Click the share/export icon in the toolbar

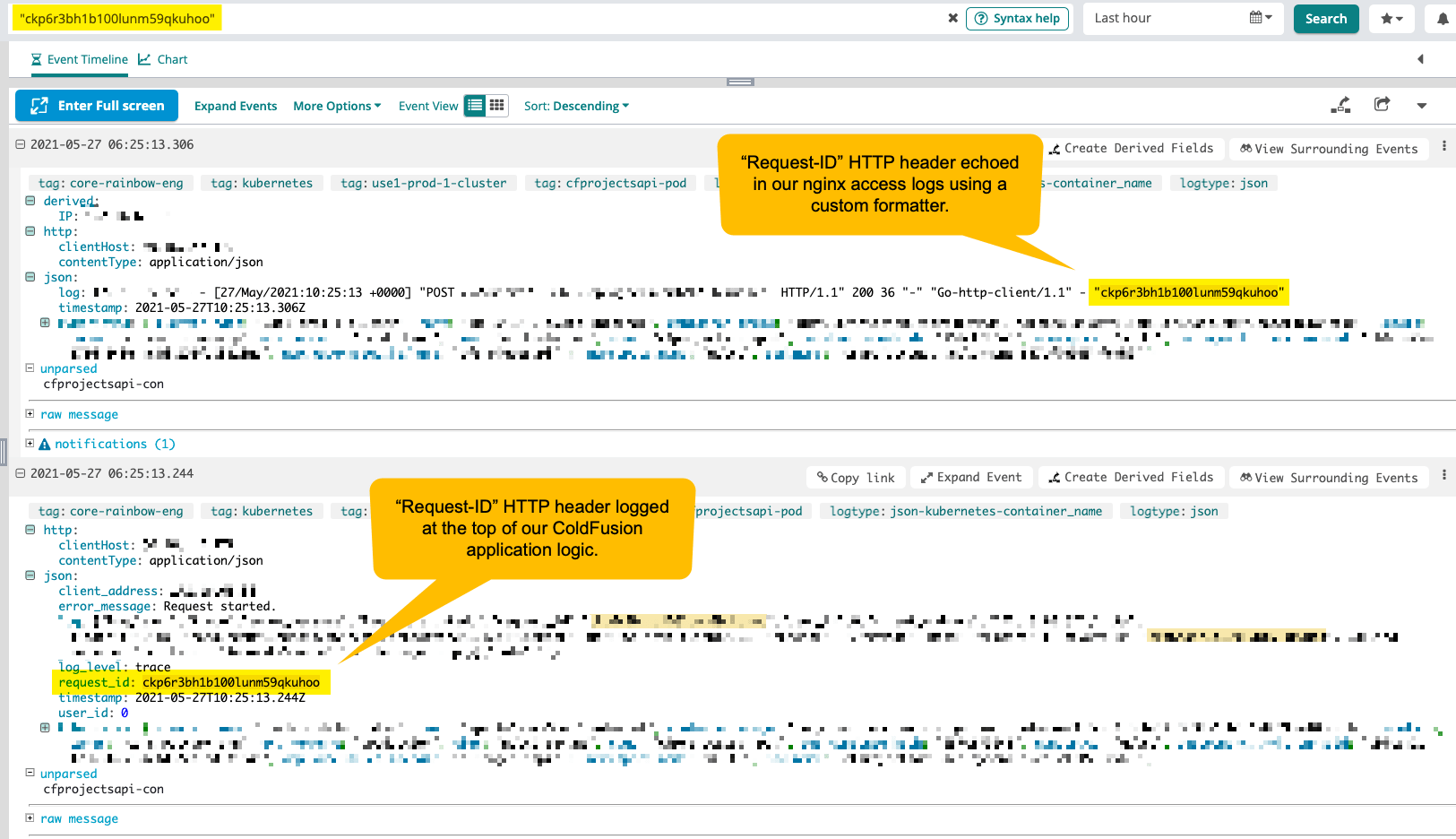tap(1382, 105)
